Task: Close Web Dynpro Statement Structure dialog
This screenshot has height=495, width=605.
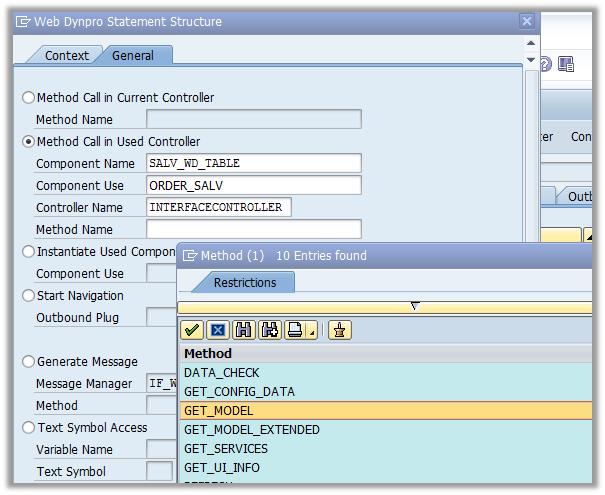Action: [527, 21]
